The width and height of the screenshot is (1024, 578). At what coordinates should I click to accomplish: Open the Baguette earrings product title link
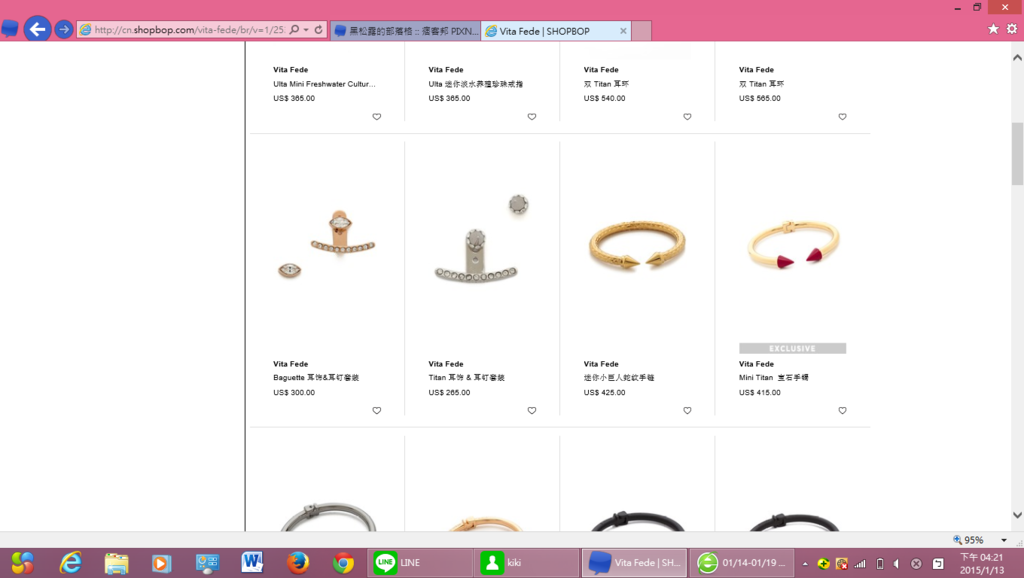(316, 377)
